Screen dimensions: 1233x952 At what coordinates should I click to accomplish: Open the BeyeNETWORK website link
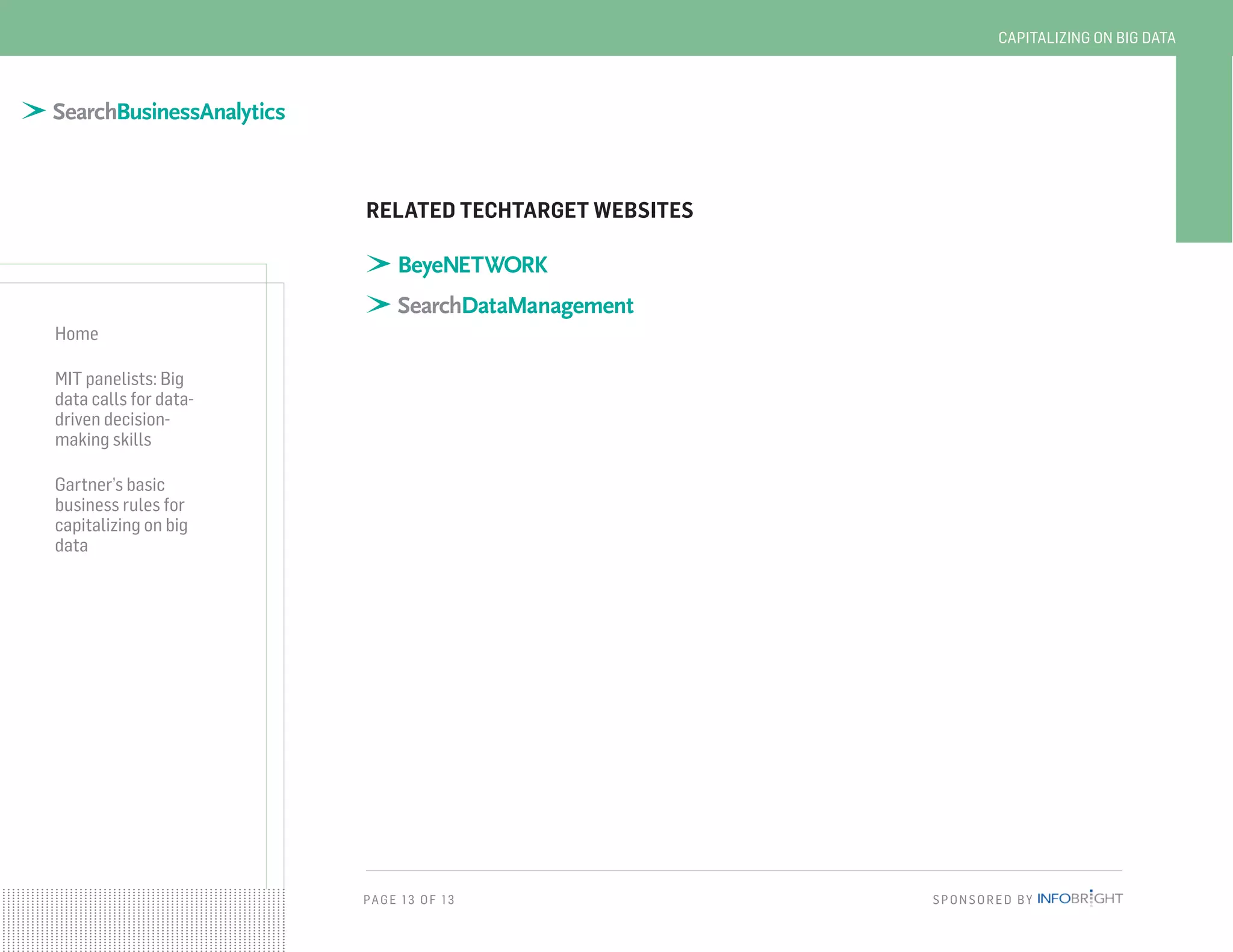[x=473, y=265]
